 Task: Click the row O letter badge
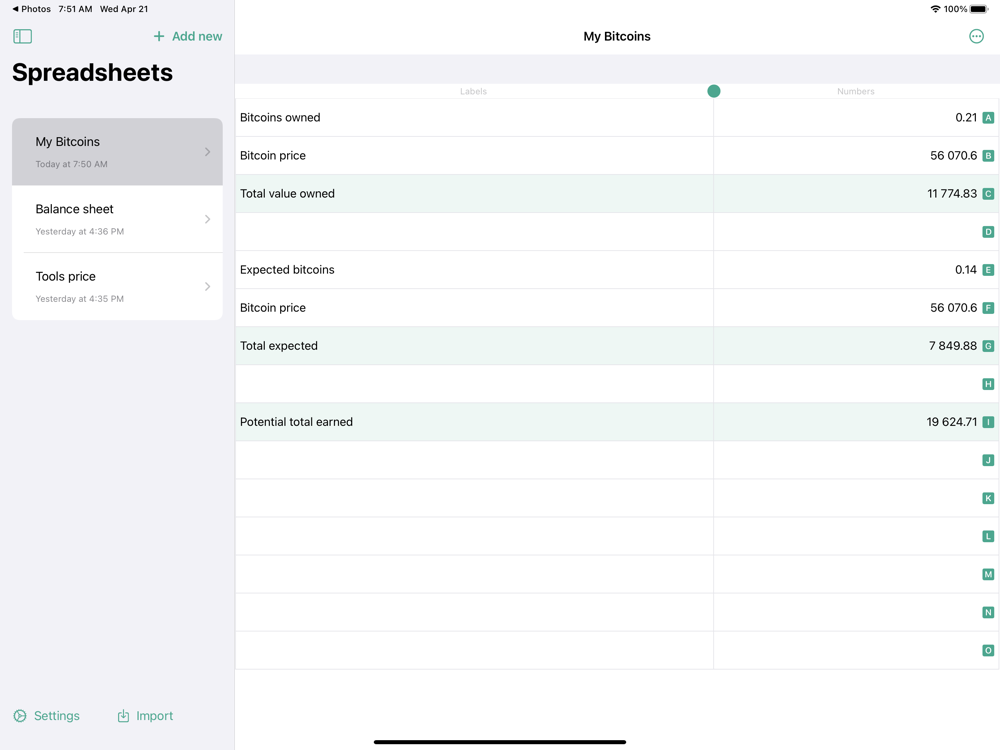988,651
